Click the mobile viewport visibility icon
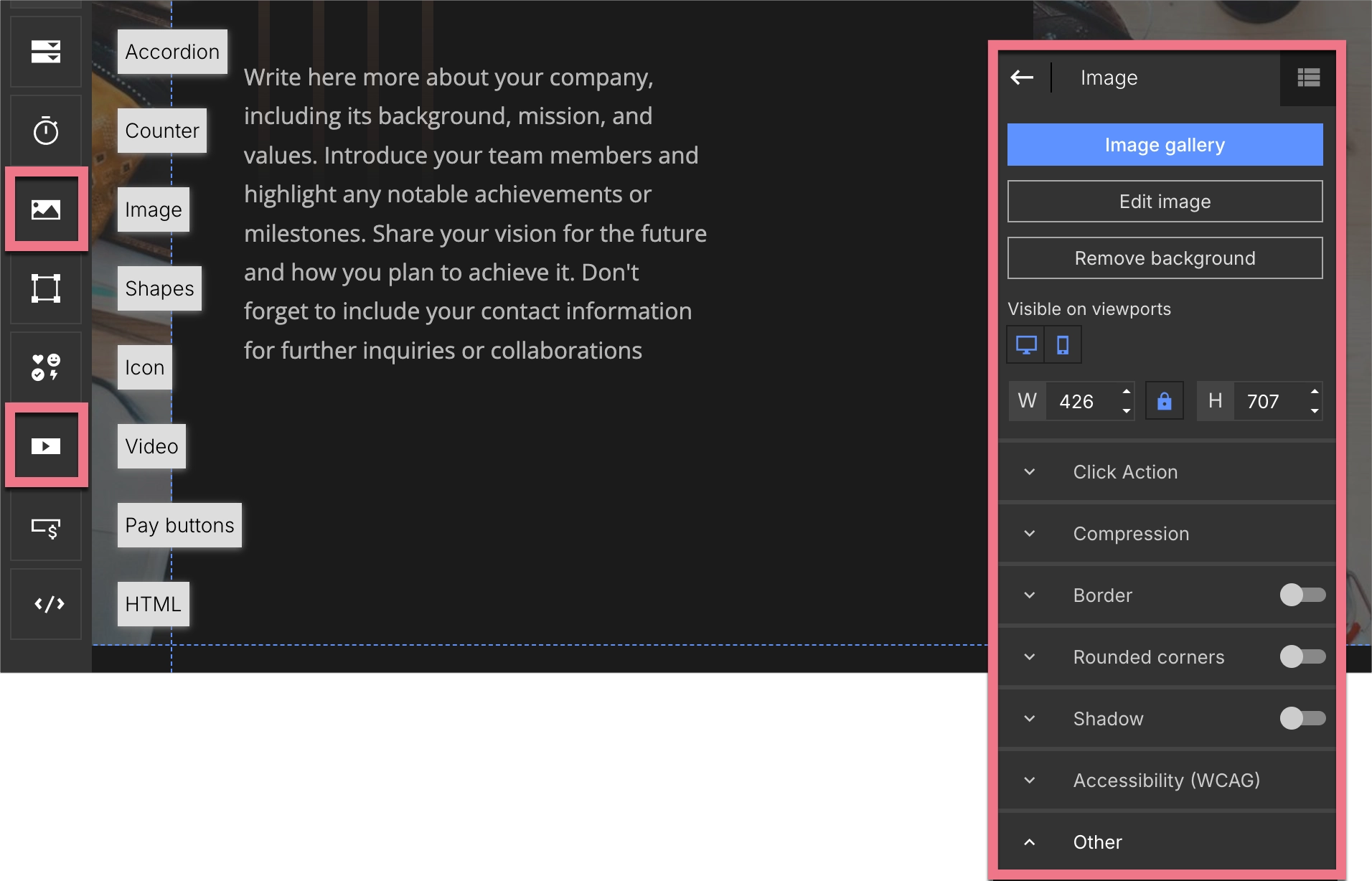The height and width of the screenshot is (881, 1372). pyautogui.click(x=1063, y=344)
